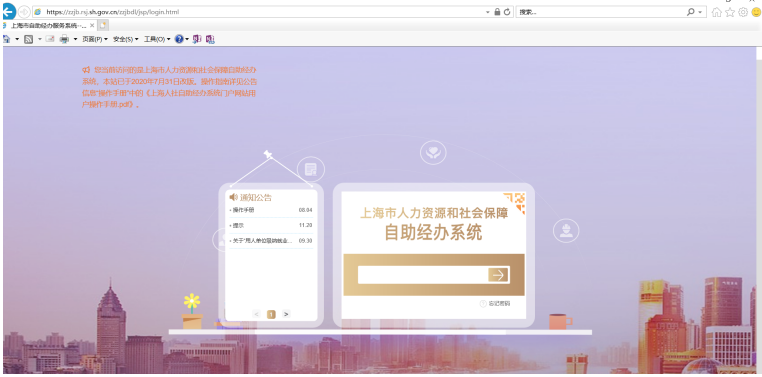Click the address bar URL field

tap(258, 12)
